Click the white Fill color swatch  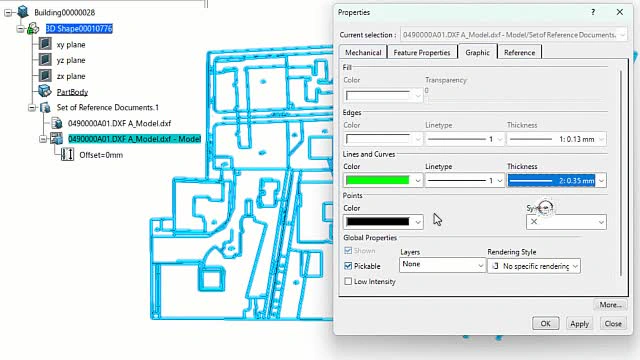click(377, 96)
